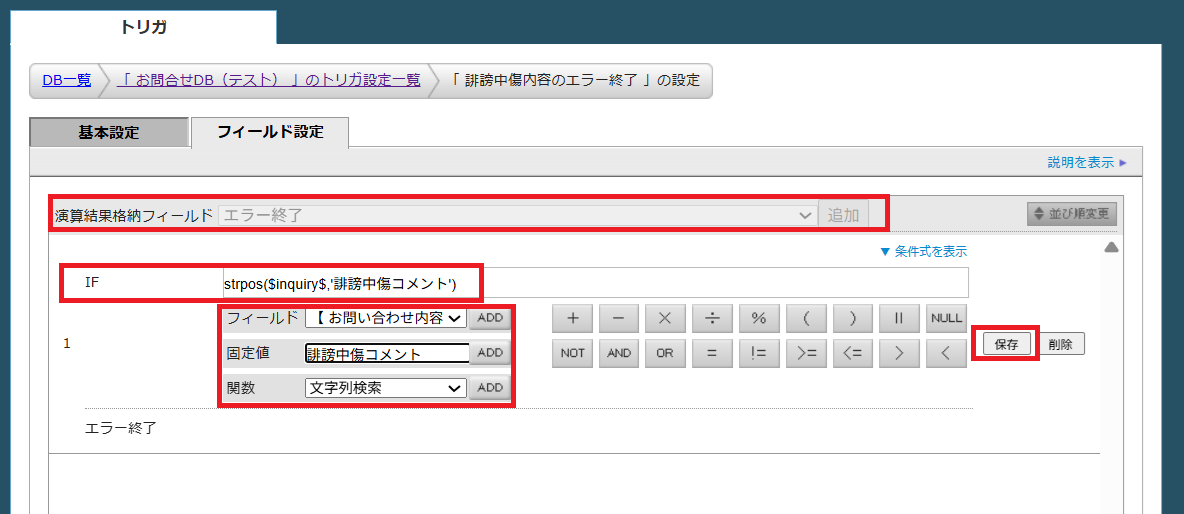Expand 条件式を表示
Screen dimensions: 1184x514
tap(923, 251)
